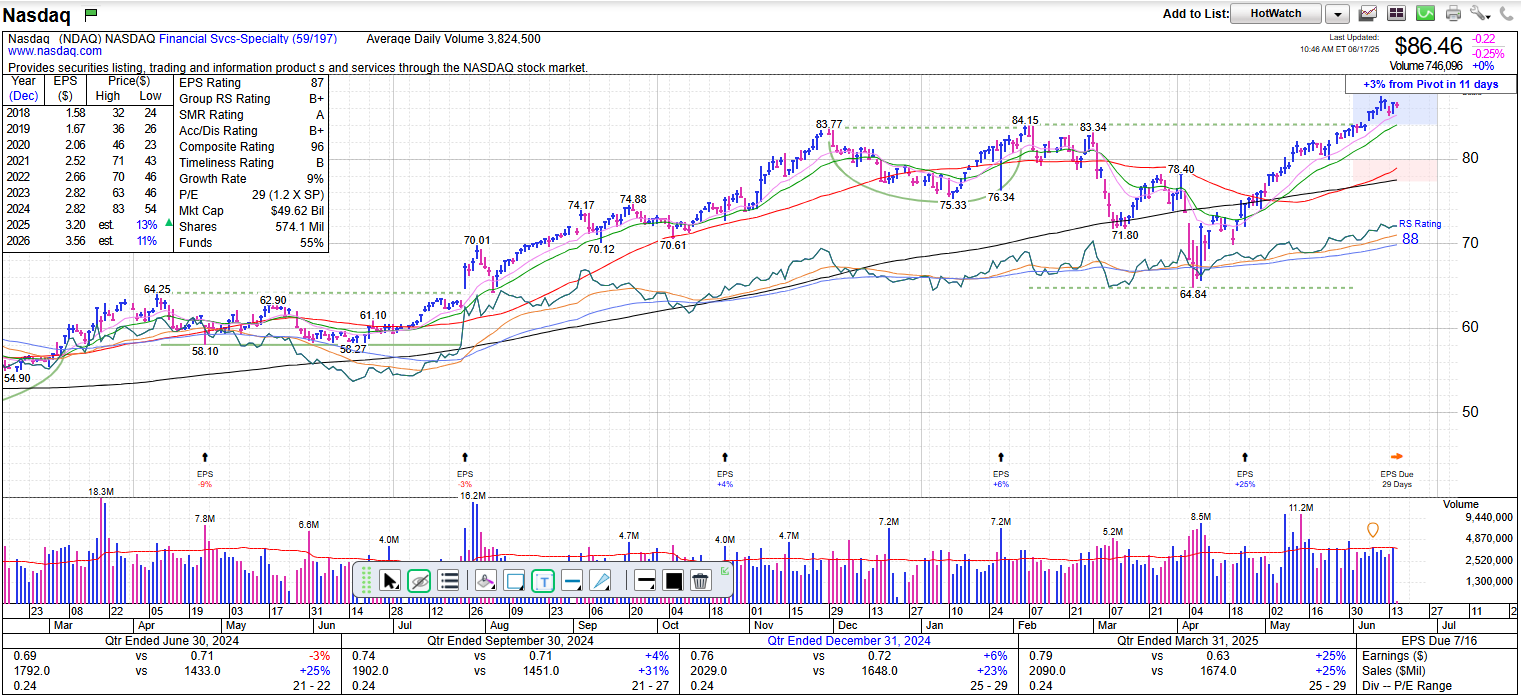
Task: Select Qtr Ended June 30, 2024 header
Action: pyautogui.click(x=171, y=641)
